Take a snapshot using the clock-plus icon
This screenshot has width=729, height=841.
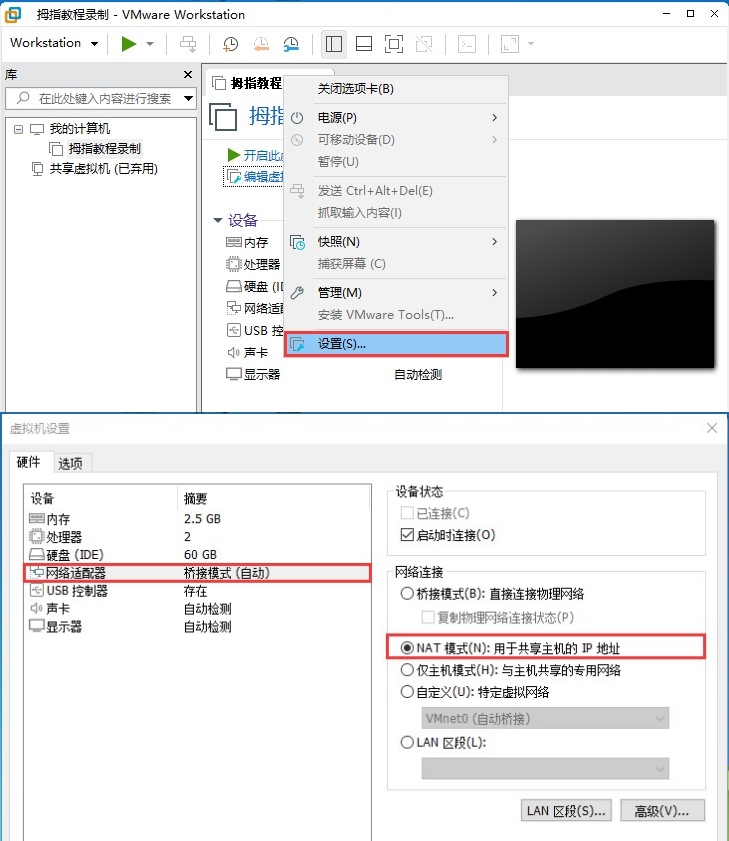coord(230,44)
